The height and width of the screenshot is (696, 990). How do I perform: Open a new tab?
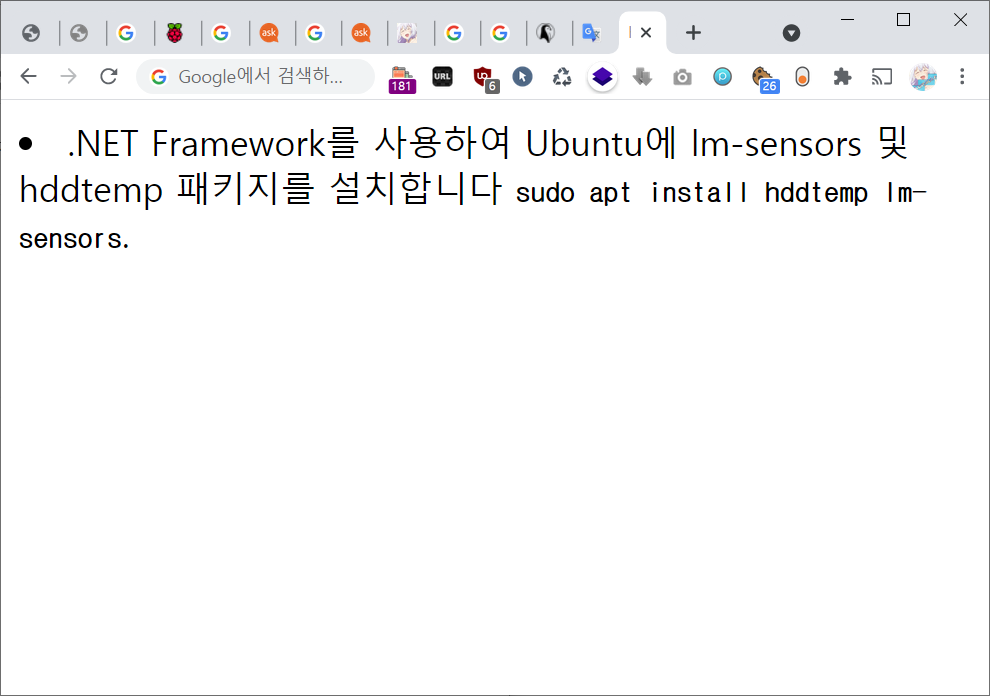693,33
